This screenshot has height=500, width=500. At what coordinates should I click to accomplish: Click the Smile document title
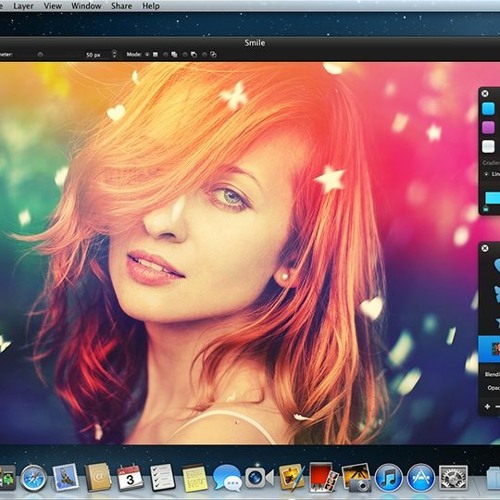coord(255,43)
